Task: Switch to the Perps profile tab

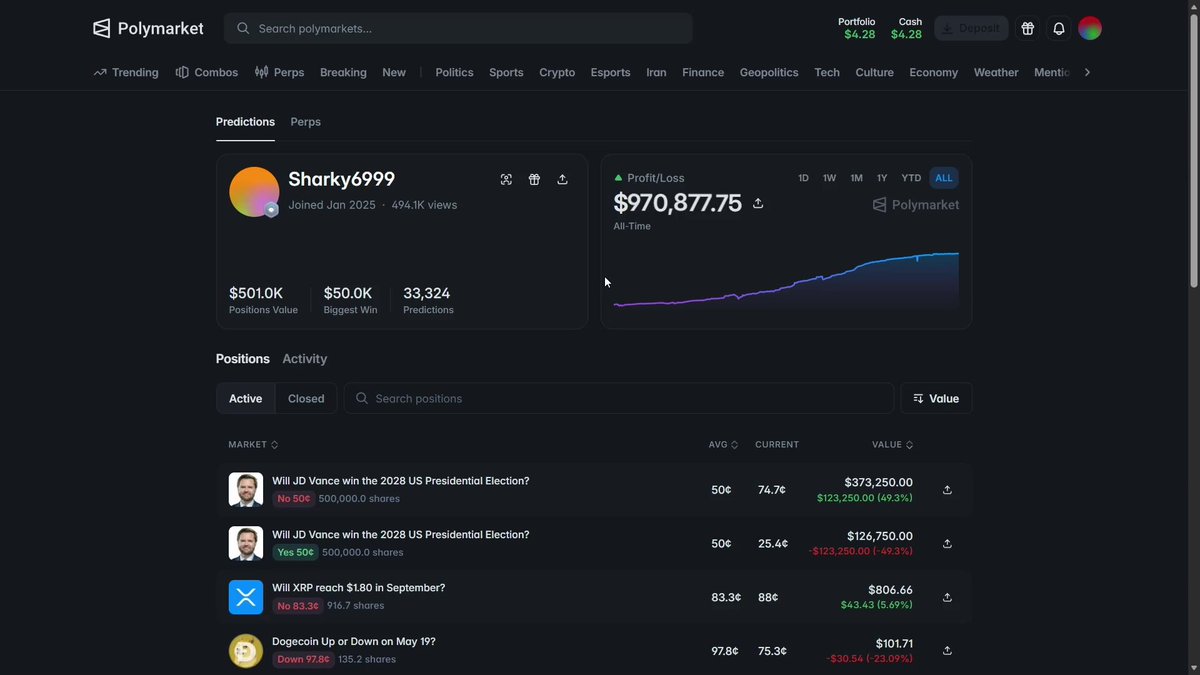Action: coord(305,122)
